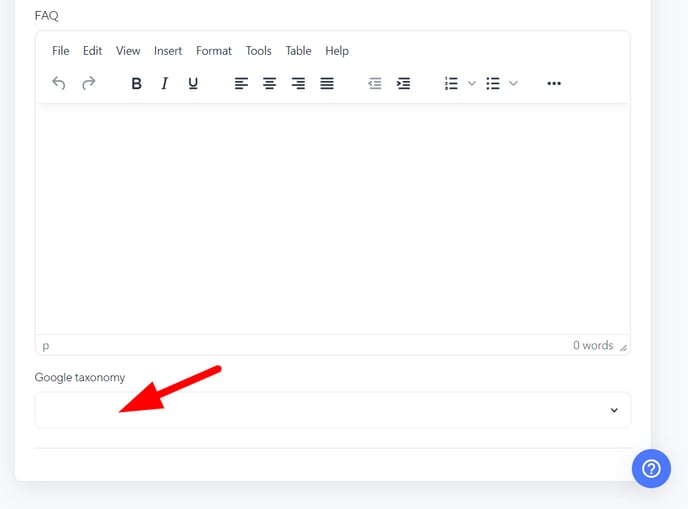Toggle bold formatting

pos(137,84)
